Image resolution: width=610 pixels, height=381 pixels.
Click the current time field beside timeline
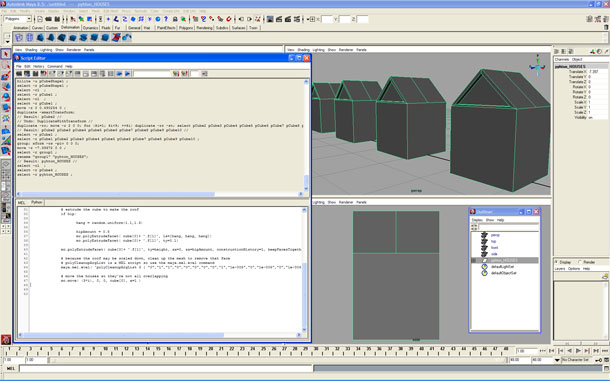click(526, 351)
